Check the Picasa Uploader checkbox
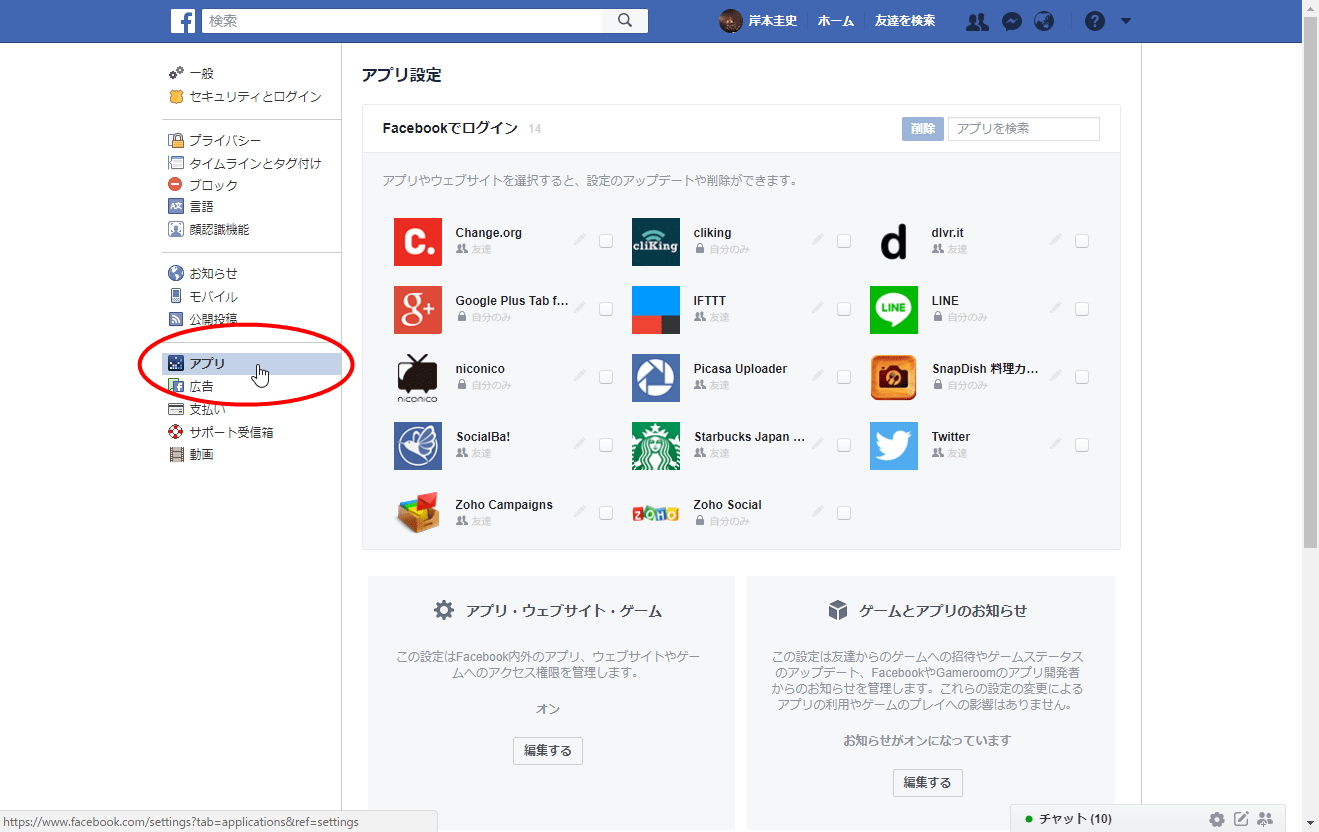 (x=844, y=377)
